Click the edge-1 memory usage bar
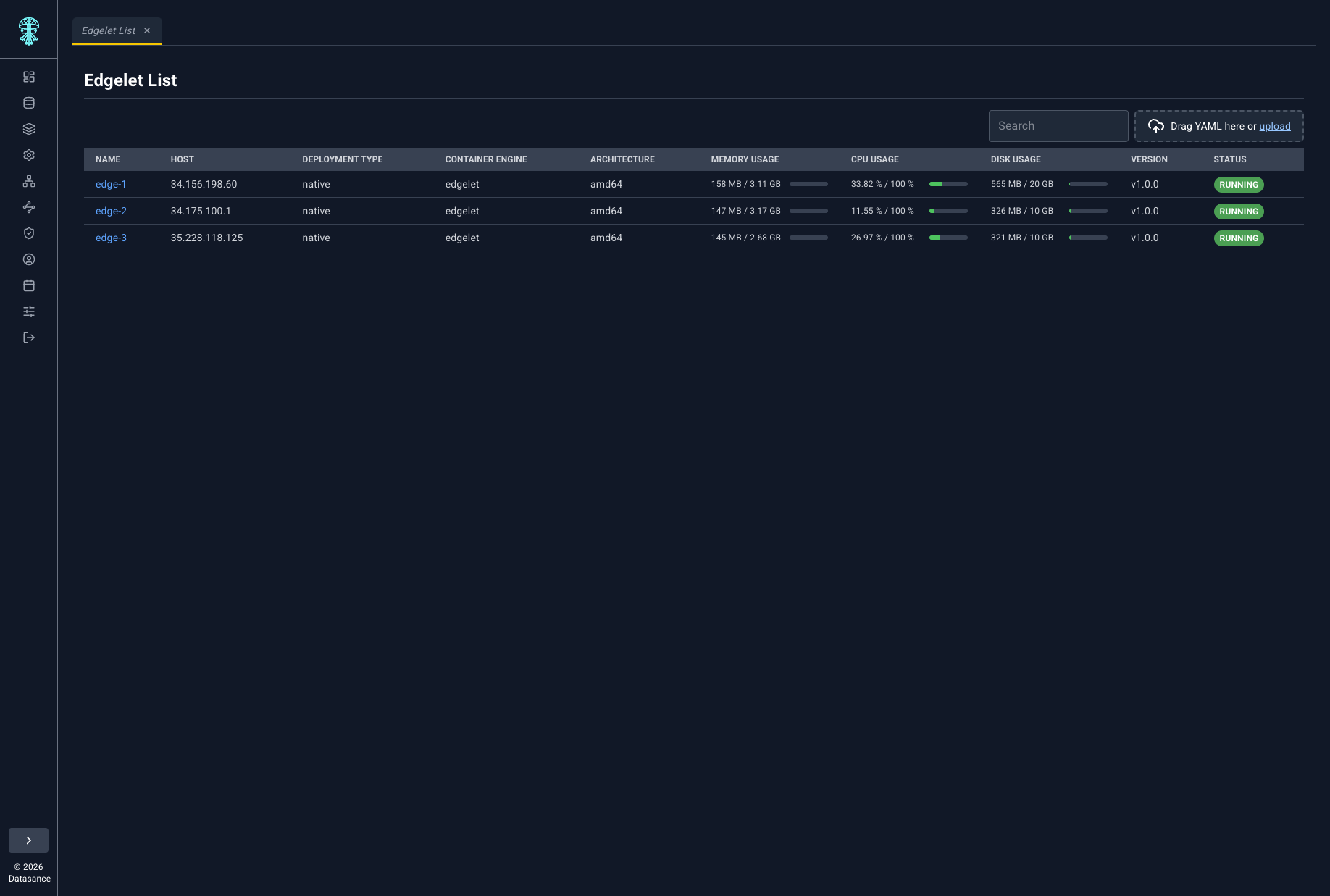Image resolution: width=1330 pixels, height=896 pixels. click(808, 184)
